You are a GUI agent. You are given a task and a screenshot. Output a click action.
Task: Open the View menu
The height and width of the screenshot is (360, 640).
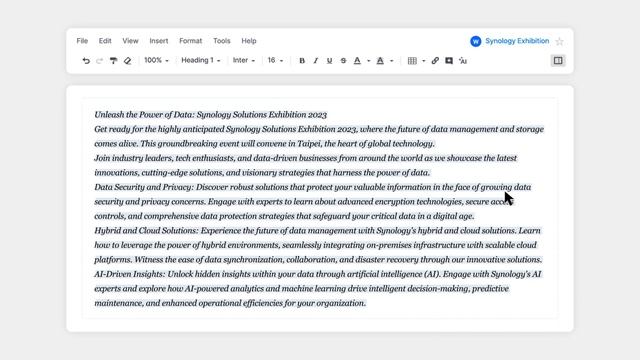tap(130, 41)
